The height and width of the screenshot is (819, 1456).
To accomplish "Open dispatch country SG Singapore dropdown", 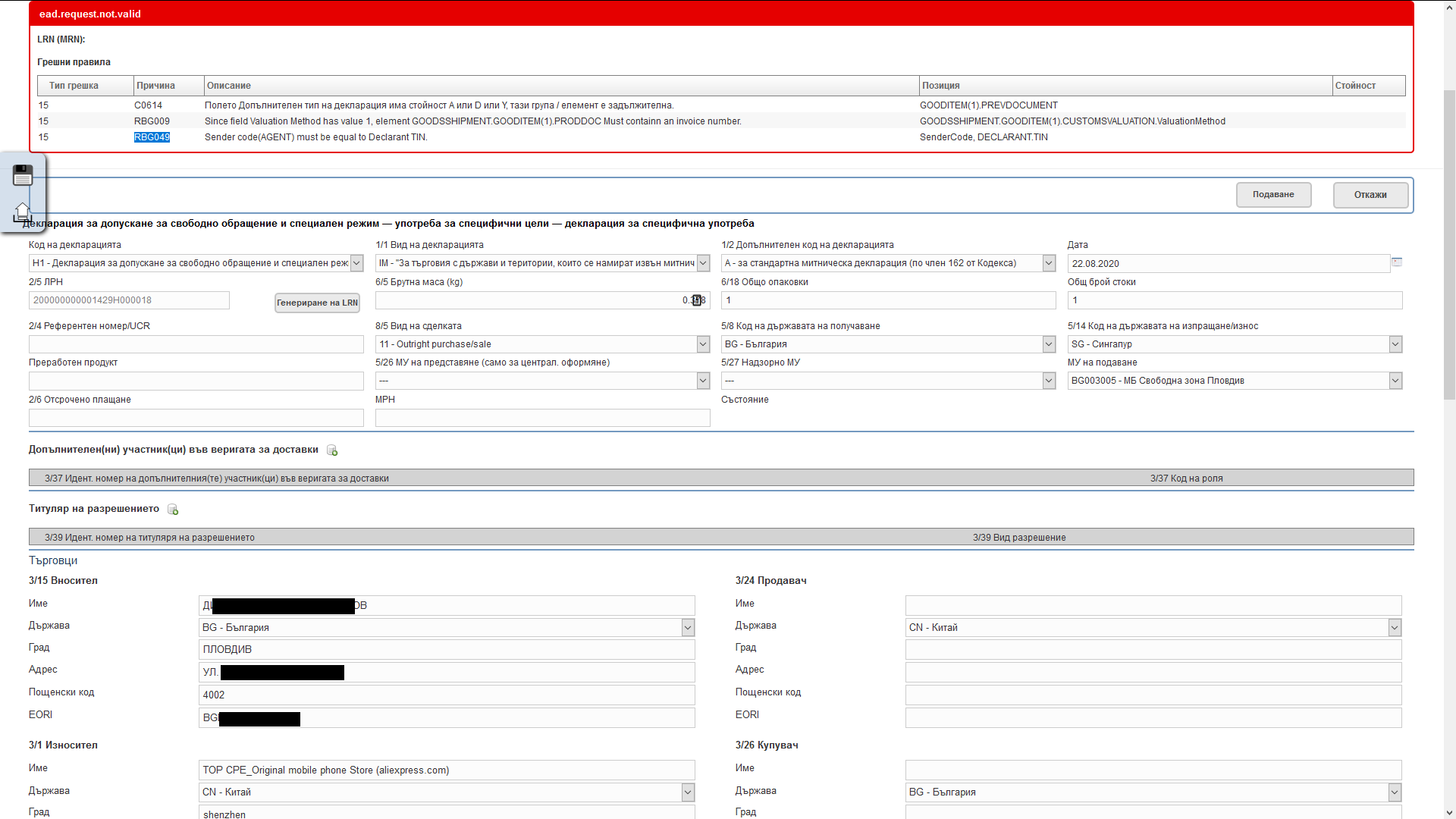I will pos(1395,344).
